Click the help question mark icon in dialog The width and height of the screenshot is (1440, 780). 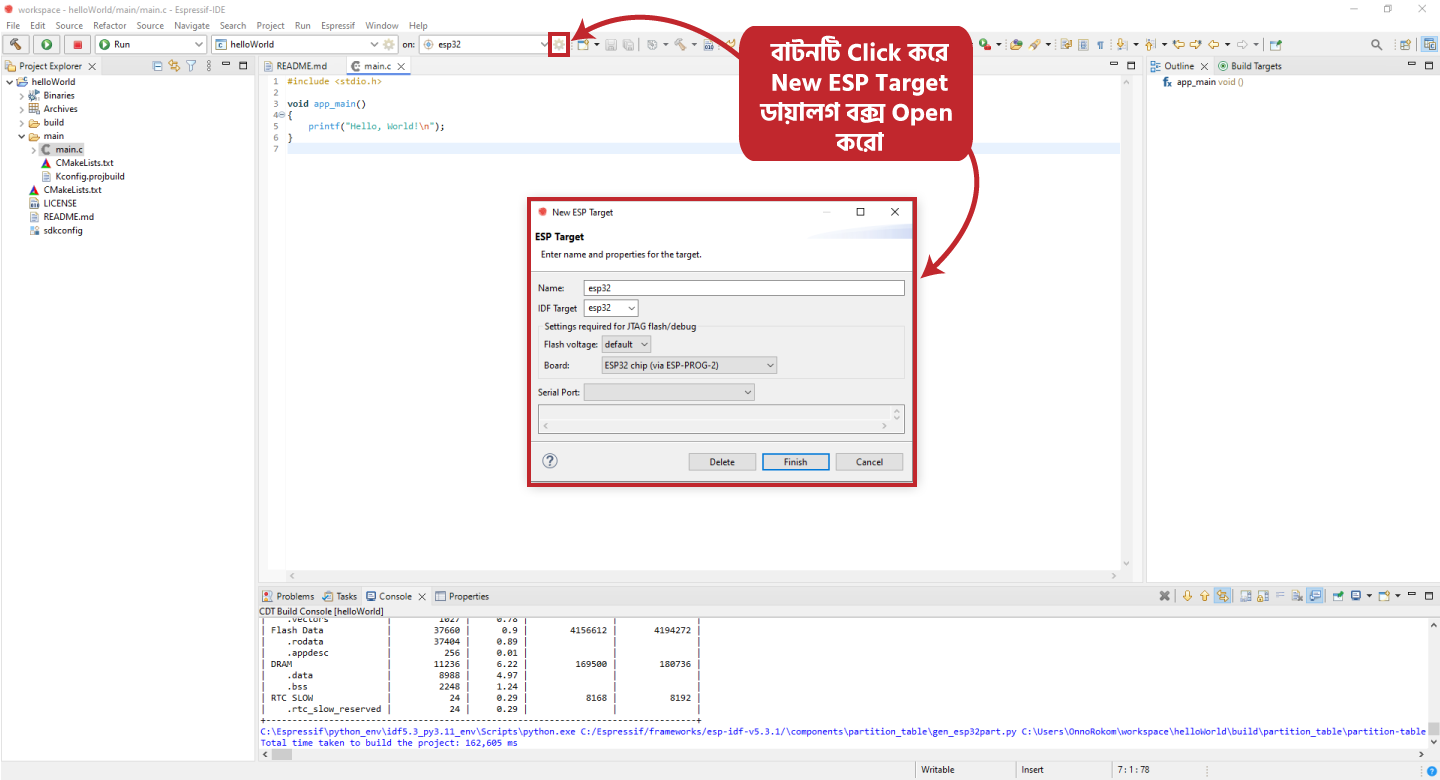(549, 461)
